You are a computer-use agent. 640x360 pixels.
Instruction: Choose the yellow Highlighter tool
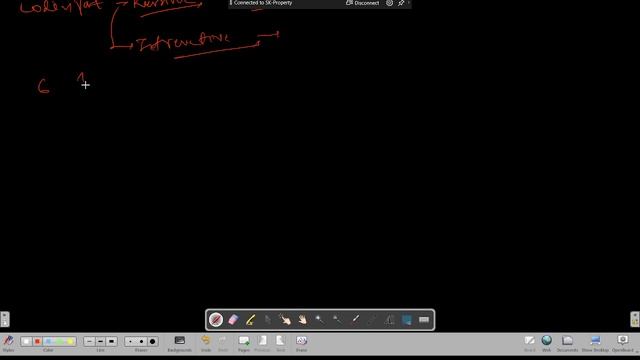click(x=251, y=320)
